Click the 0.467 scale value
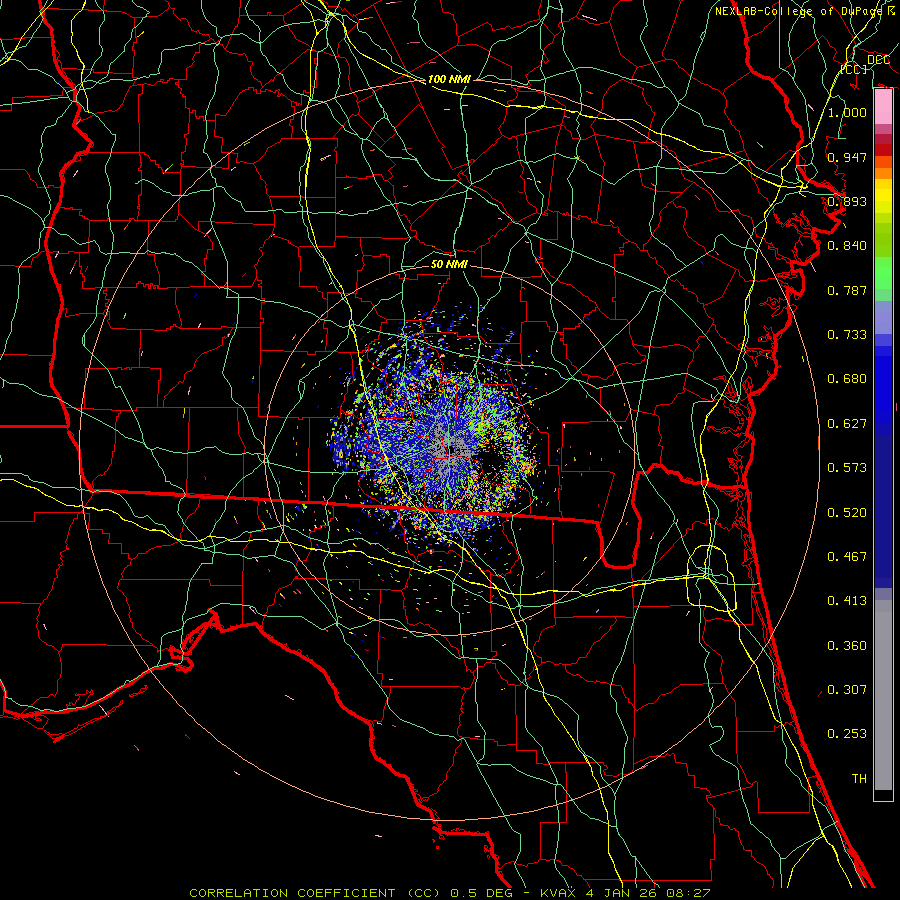The image size is (900, 900). [847, 556]
